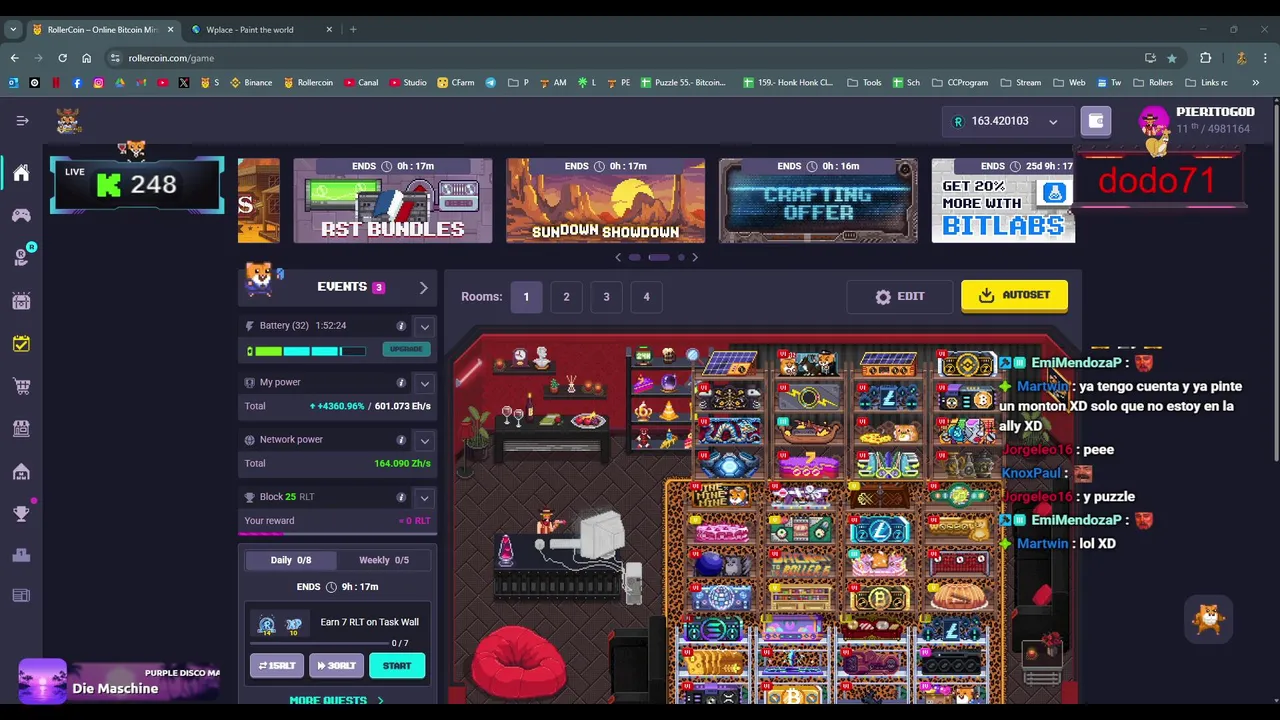Open the Rollercoin bookmark

(x=308, y=83)
